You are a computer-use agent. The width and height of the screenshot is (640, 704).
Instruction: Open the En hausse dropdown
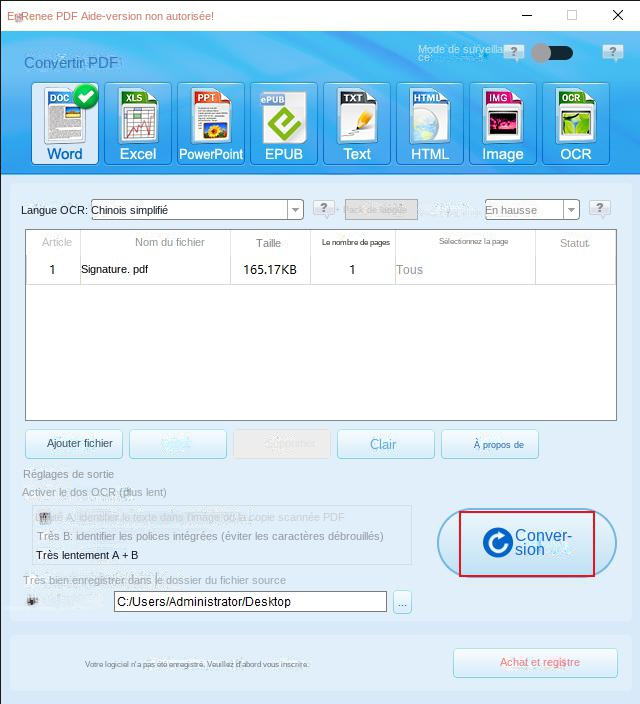coord(532,210)
